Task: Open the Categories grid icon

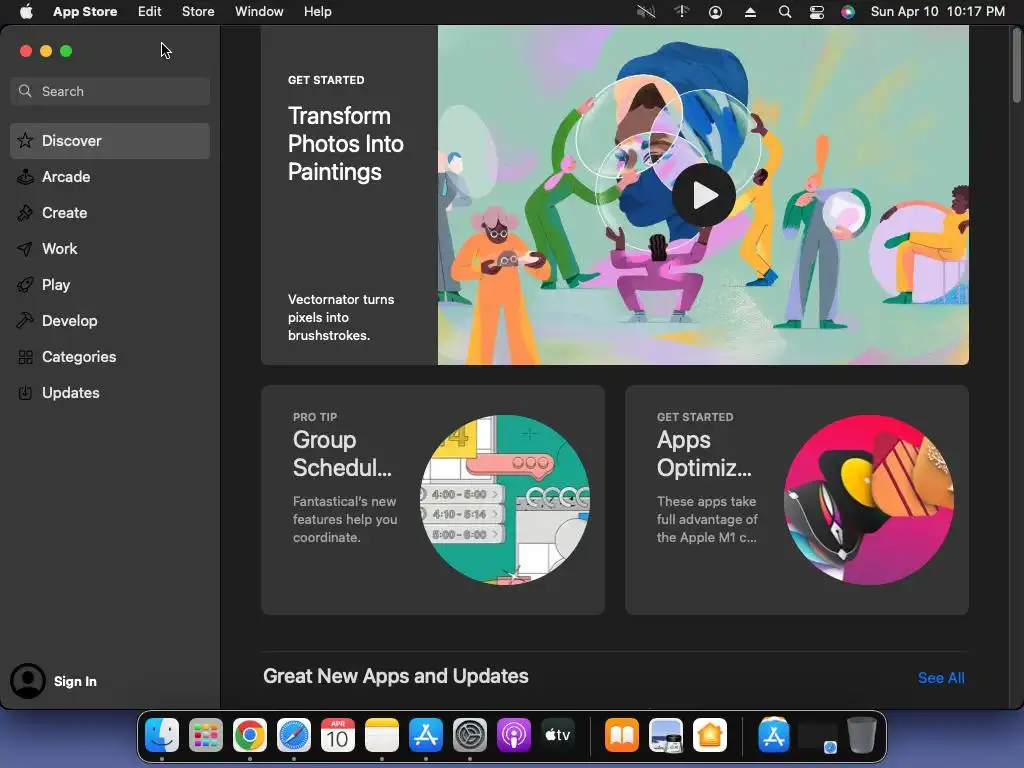Action: [25, 357]
